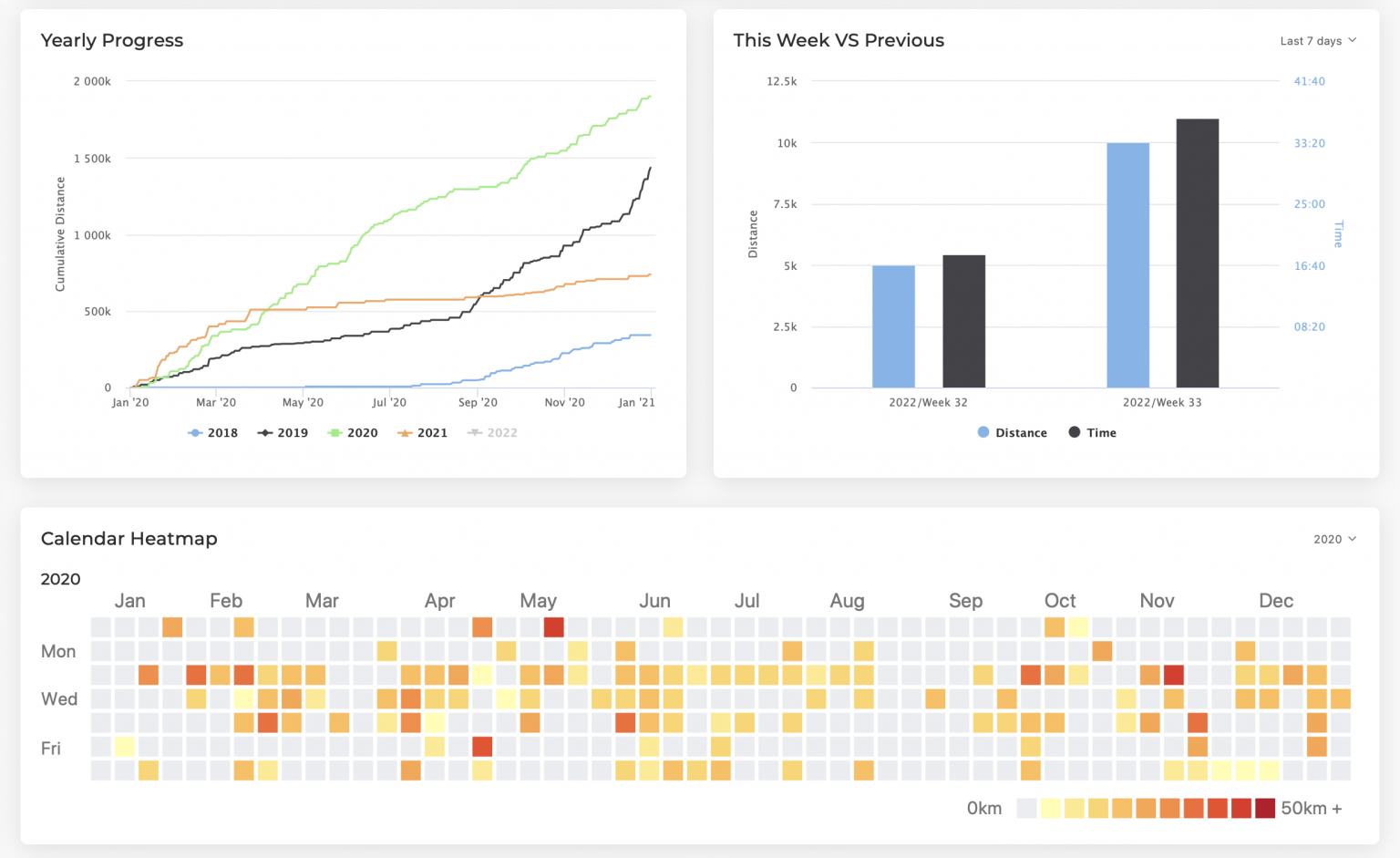1400x858 pixels.
Task: Pick the gray 0km legend swatch
Action: pyautogui.click(x=1026, y=809)
